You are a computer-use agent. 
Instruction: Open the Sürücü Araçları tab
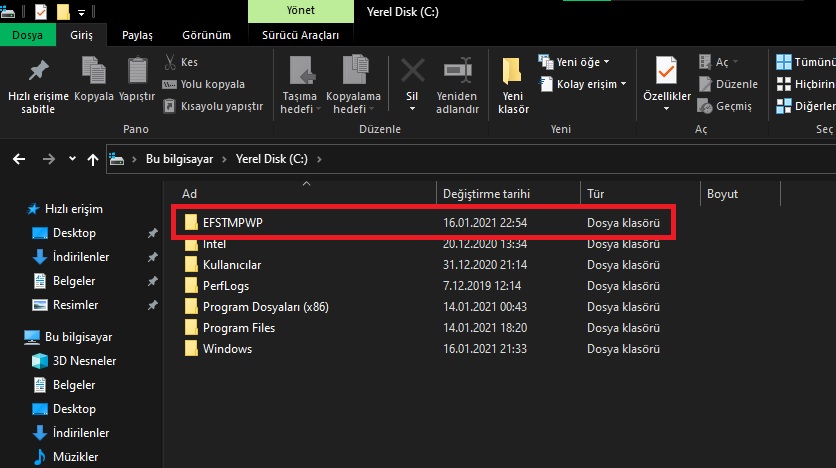[x=300, y=35]
